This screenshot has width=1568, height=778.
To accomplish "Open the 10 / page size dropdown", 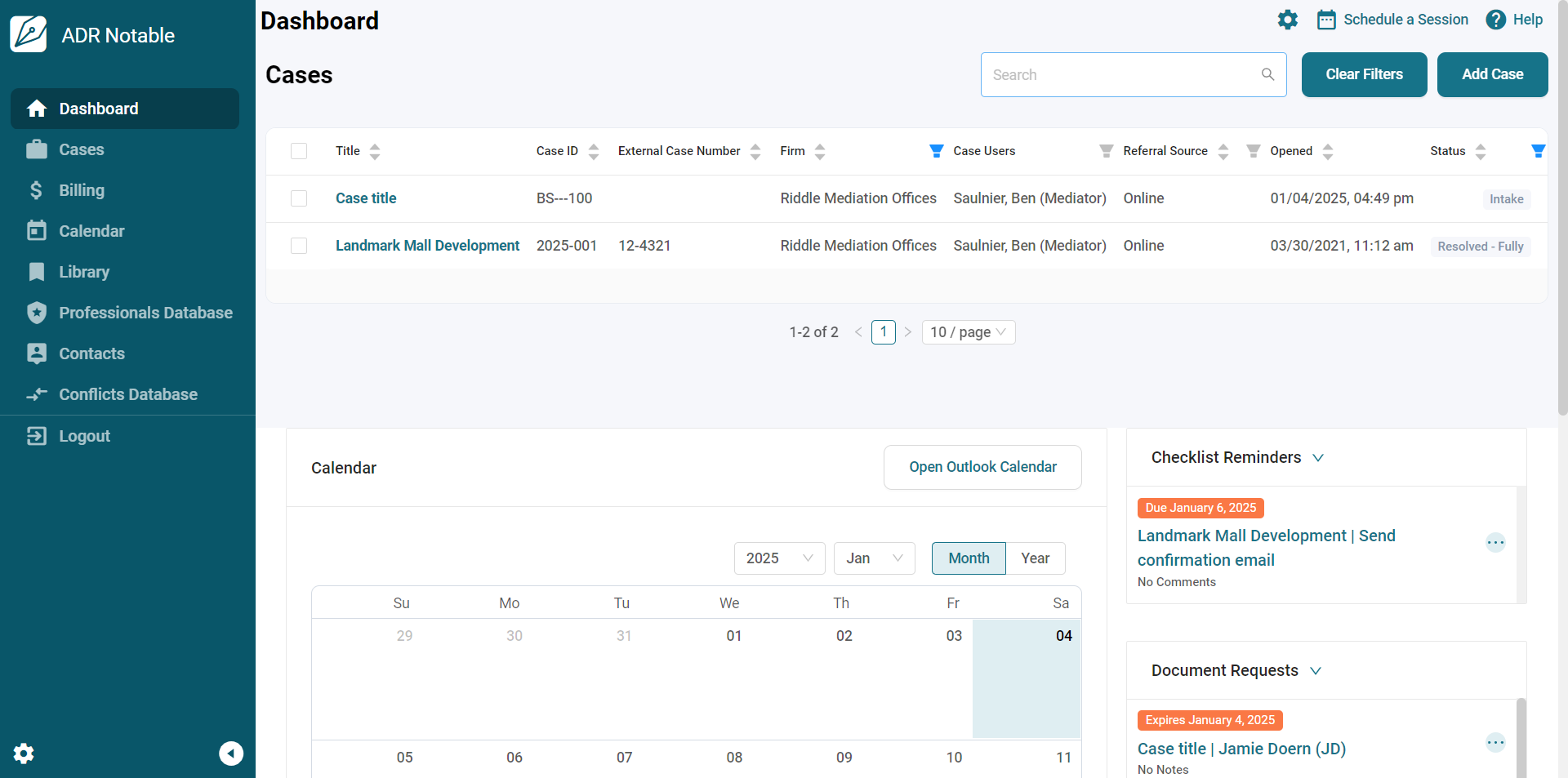I will 968,332.
